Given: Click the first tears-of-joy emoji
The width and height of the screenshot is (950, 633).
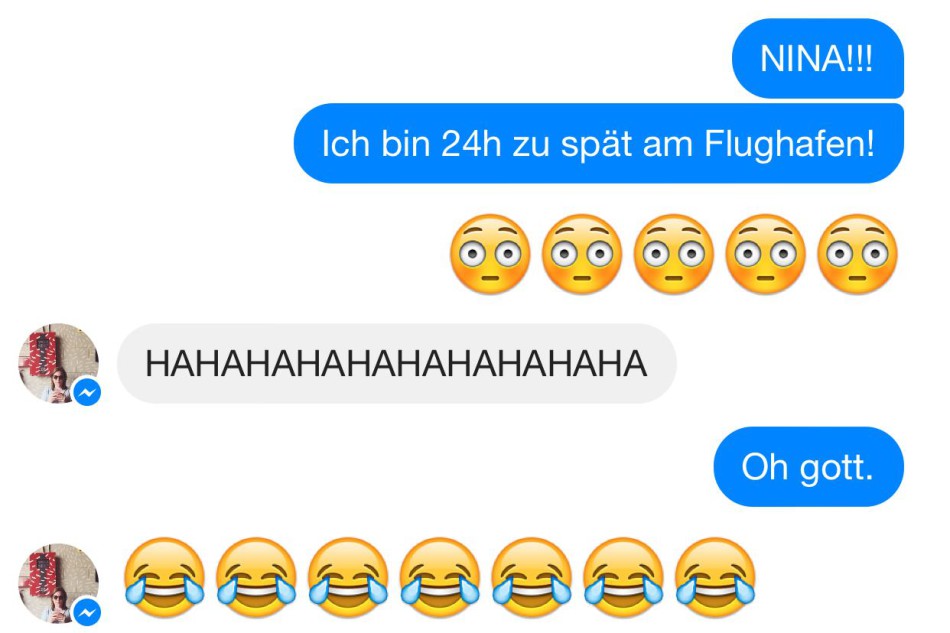Looking at the screenshot, I should [x=164, y=577].
